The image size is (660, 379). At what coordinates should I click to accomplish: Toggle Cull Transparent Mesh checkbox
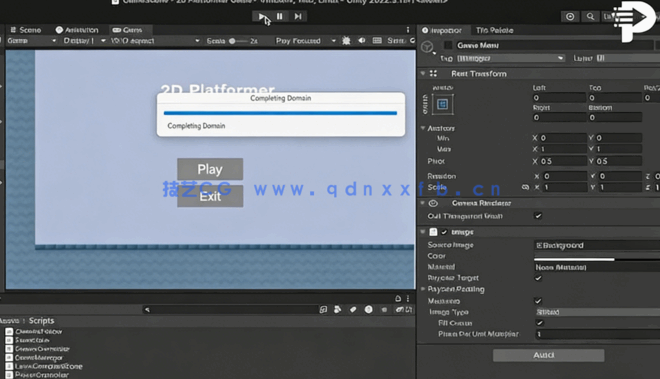pos(538,216)
